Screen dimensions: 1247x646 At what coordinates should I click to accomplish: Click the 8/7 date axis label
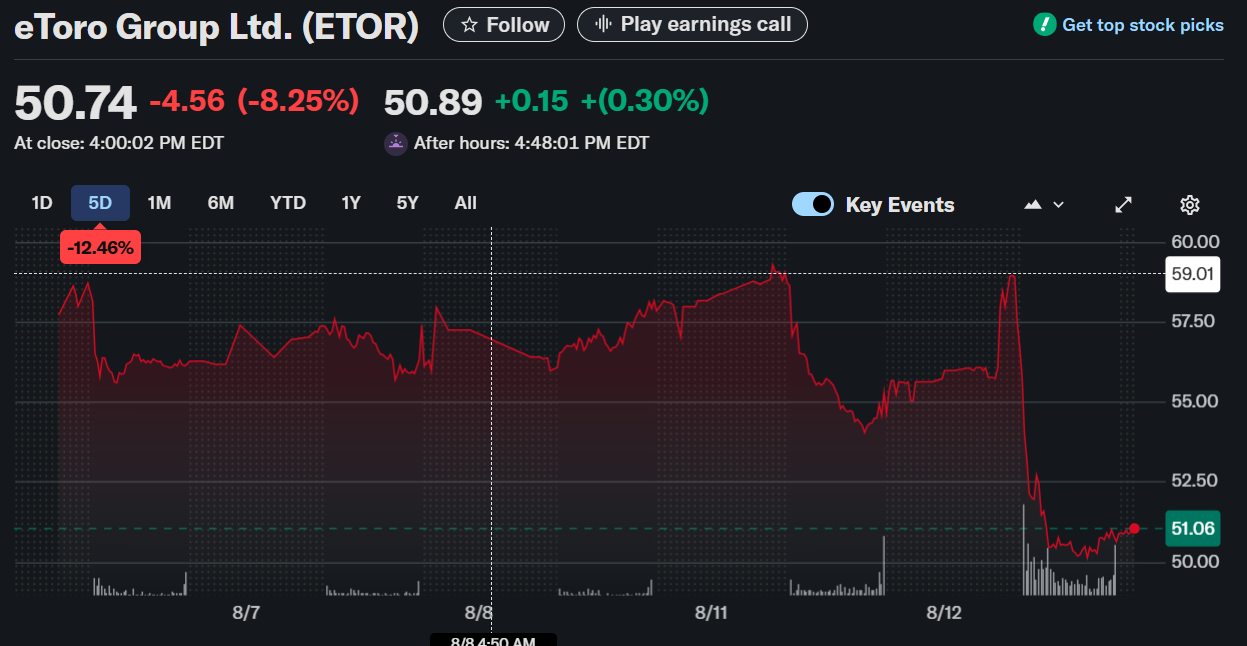click(x=246, y=612)
